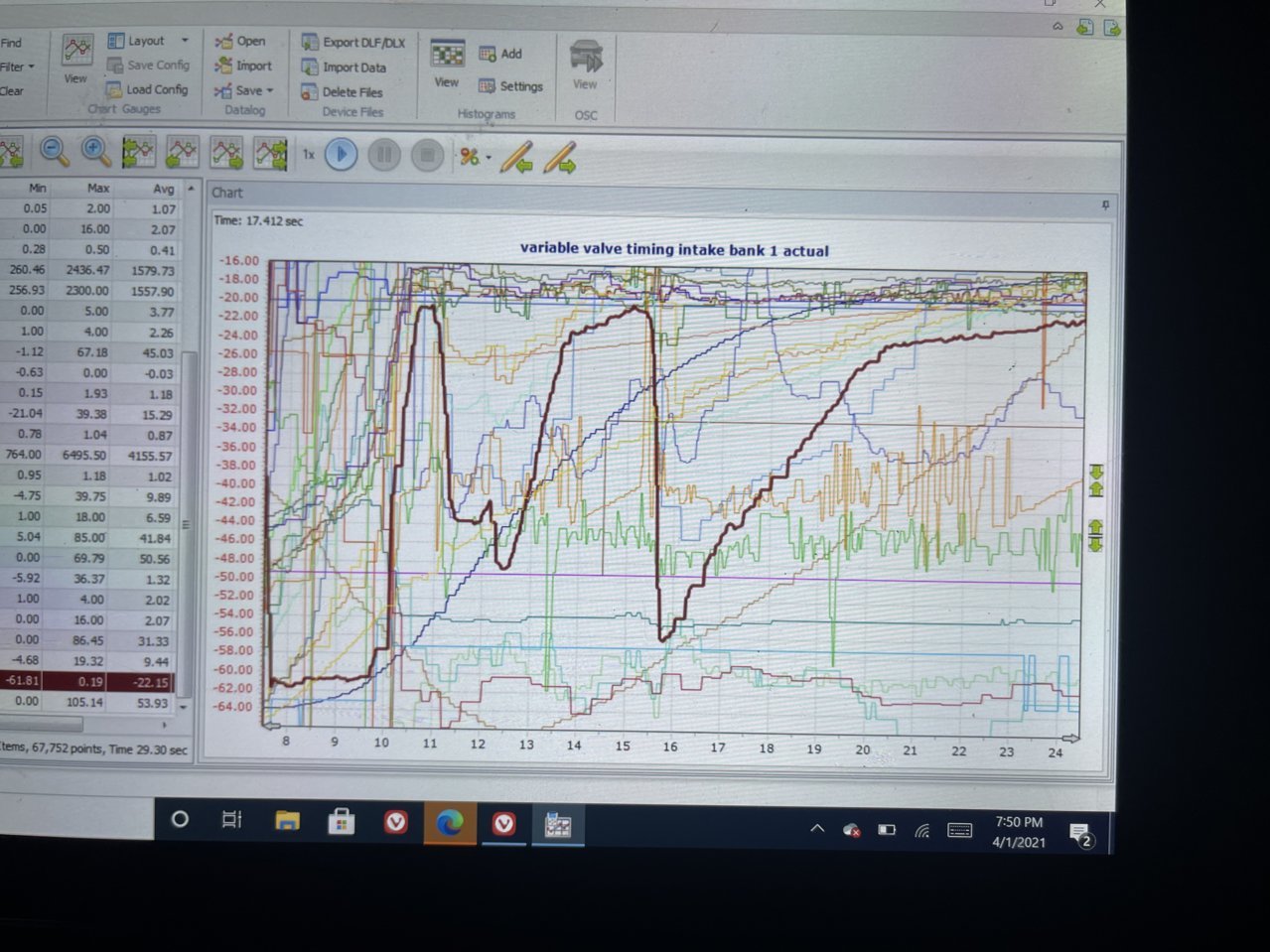Click the Avg column header
Viewport: 1270px width, 952px height.
(163, 189)
